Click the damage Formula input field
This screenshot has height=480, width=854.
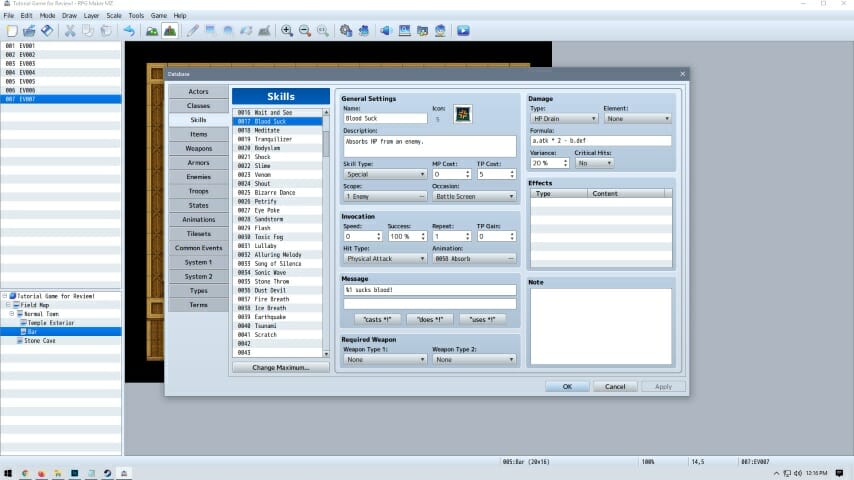(x=600, y=141)
